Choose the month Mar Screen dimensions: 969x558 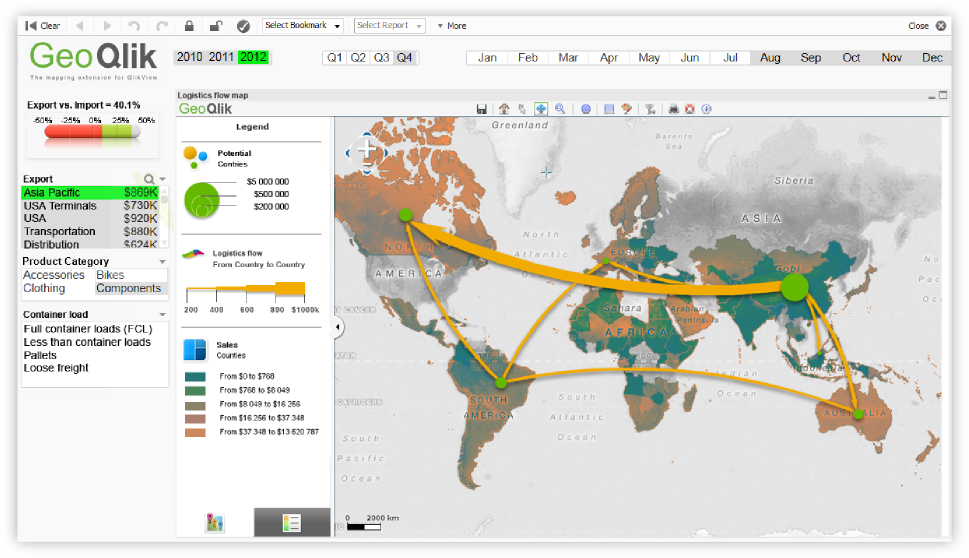(568, 57)
